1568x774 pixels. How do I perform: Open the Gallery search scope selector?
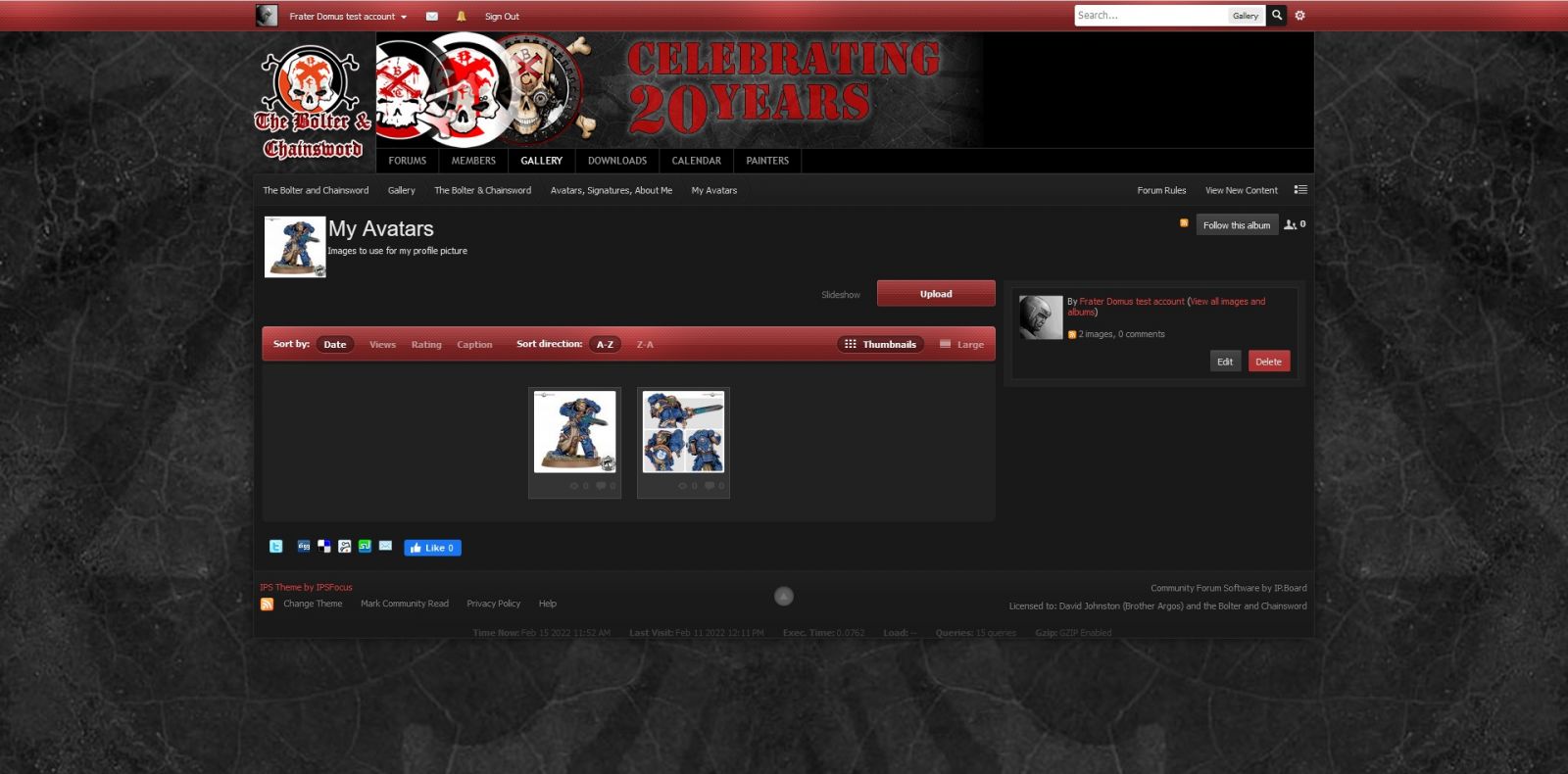[1246, 16]
